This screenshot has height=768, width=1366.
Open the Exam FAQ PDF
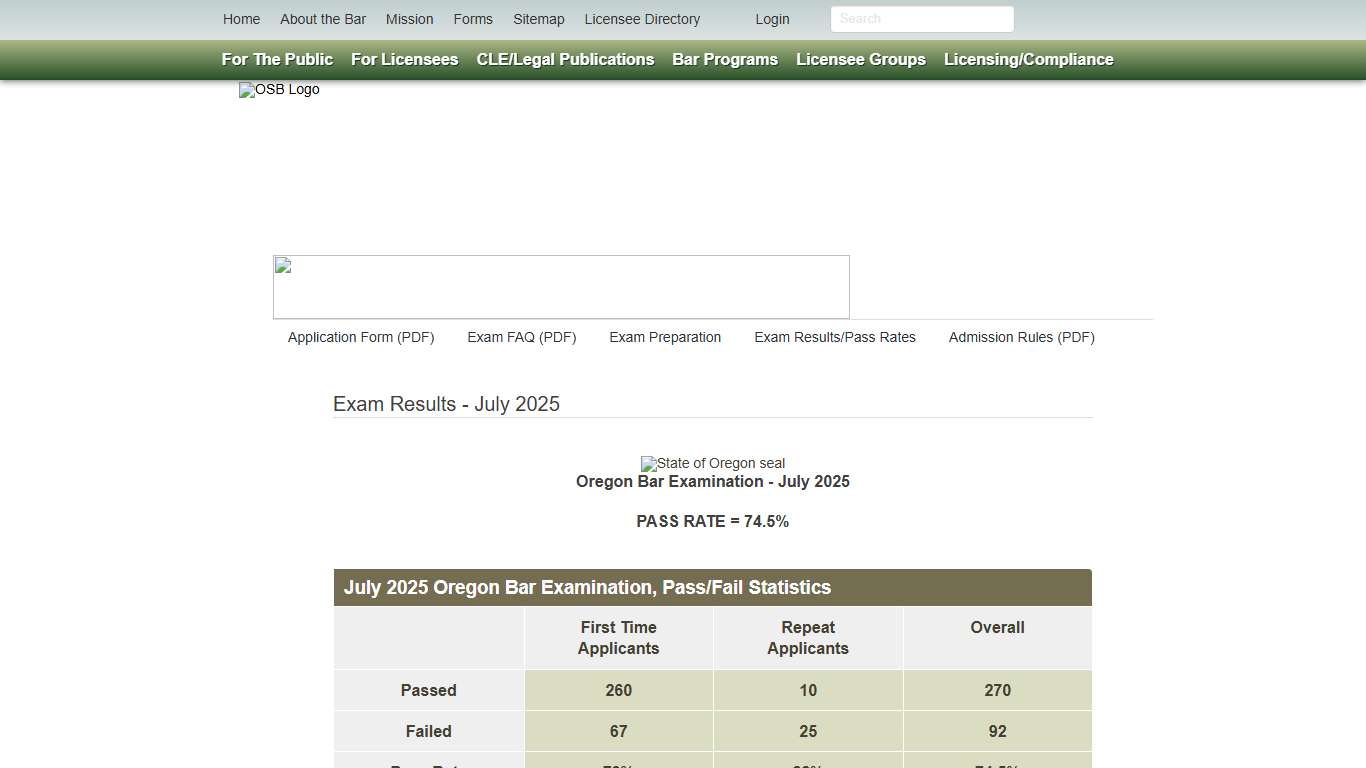(521, 337)
